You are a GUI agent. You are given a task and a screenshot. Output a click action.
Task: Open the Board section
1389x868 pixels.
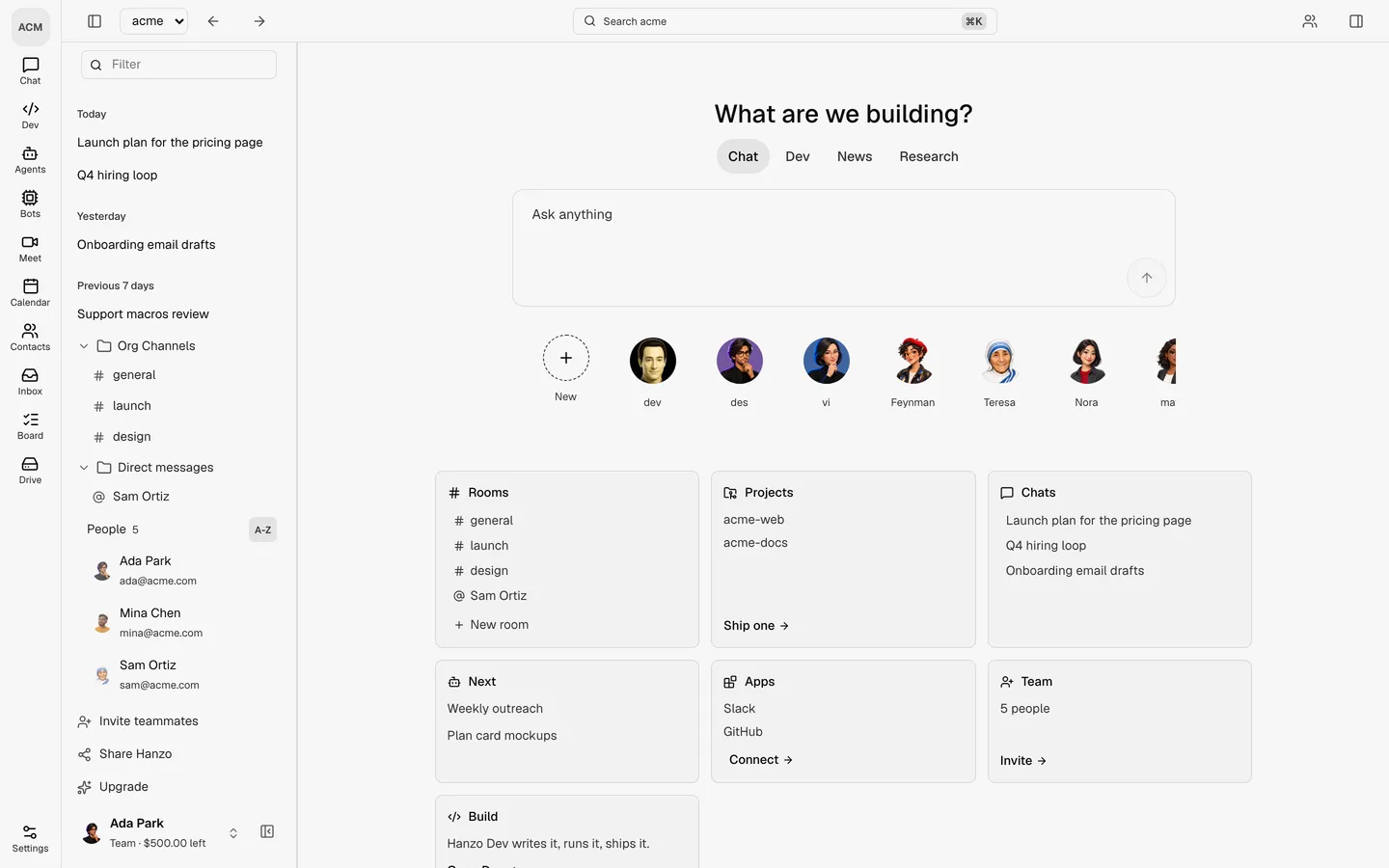[x=30, y=426]
